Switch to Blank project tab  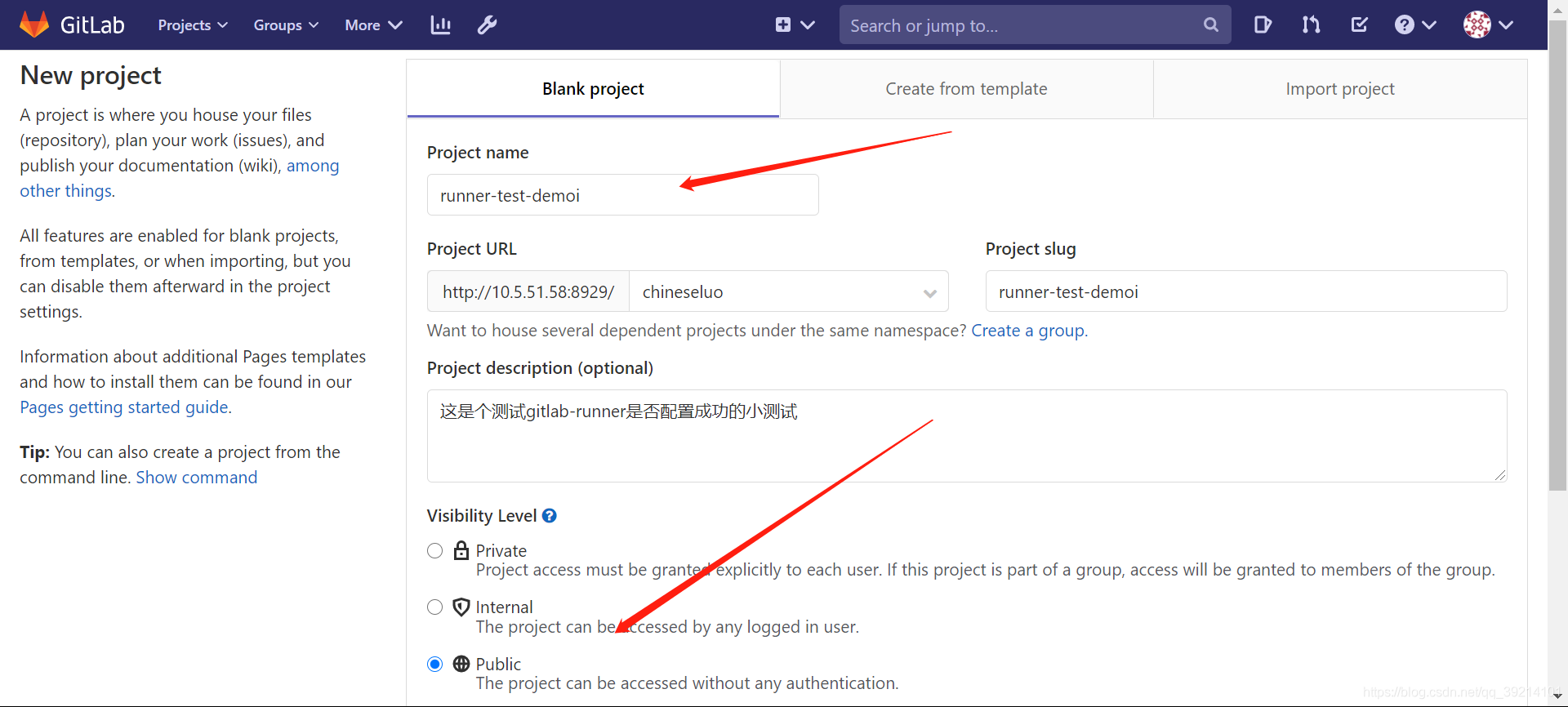(x=593, y=88)
